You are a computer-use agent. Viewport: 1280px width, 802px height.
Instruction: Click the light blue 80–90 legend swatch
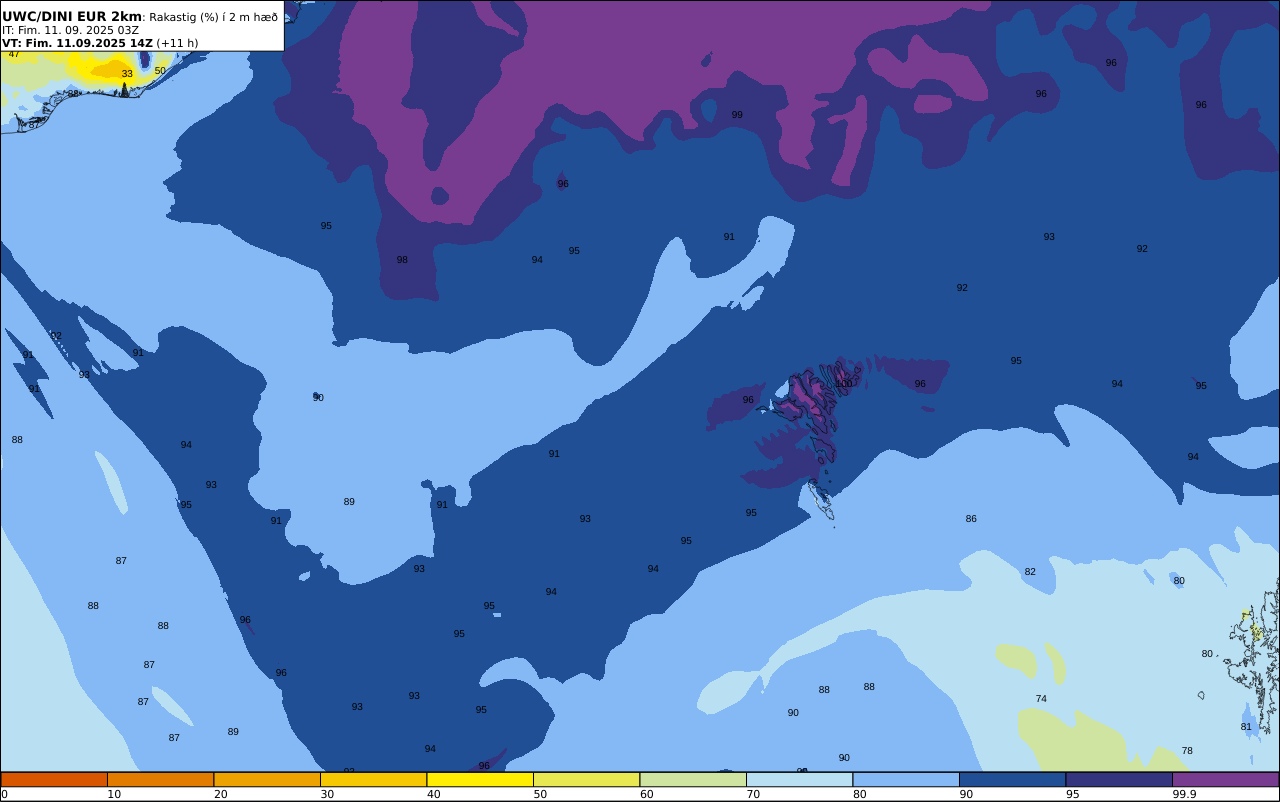(906, 779)
